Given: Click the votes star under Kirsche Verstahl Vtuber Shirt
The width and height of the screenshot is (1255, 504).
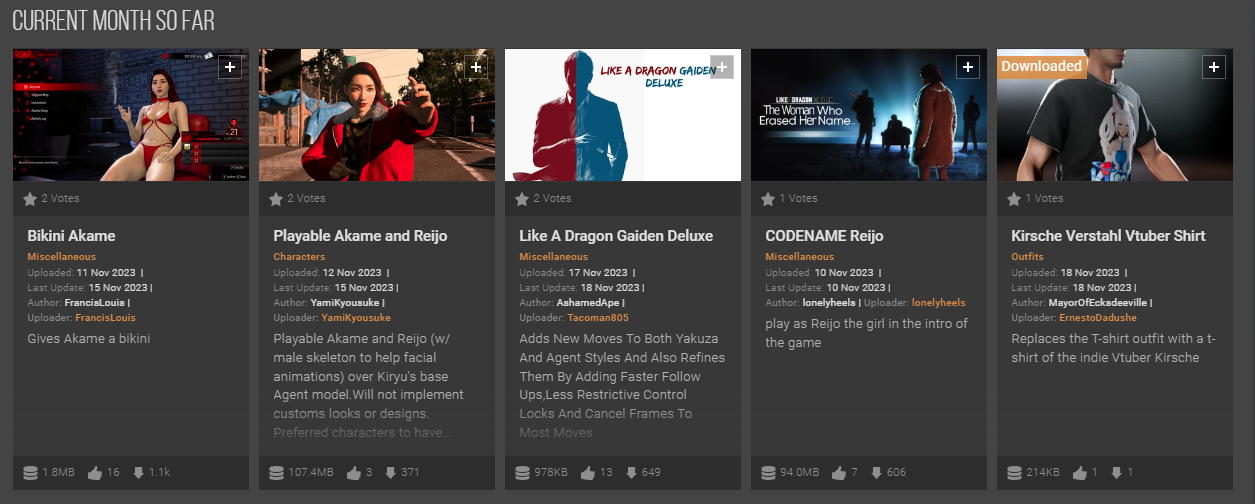Looking at the screenshot, I should click(x=1014, y=199).
